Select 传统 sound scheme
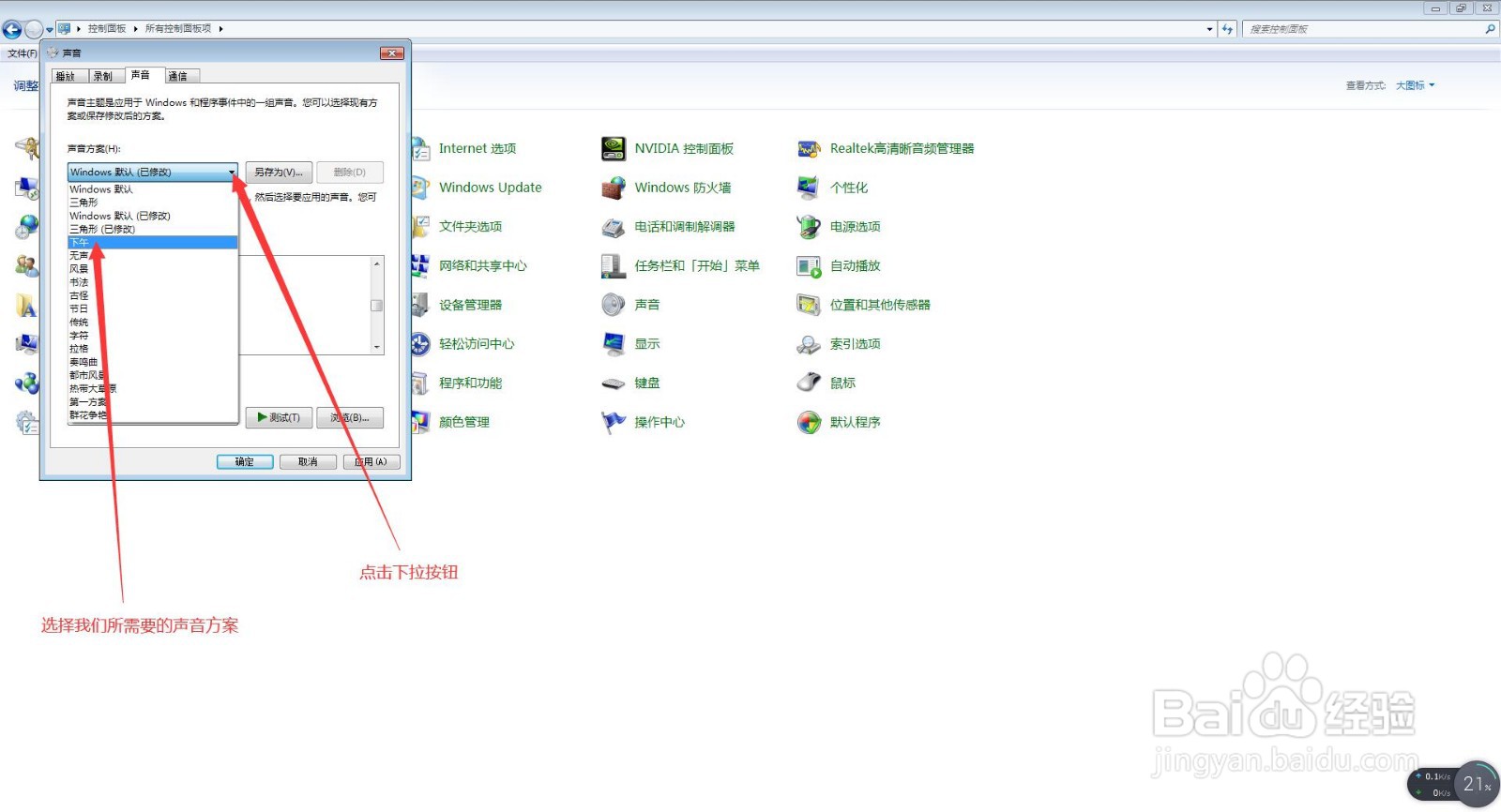Image resolution: width=1501 pixels, height=812 pixels. point(152,323)
